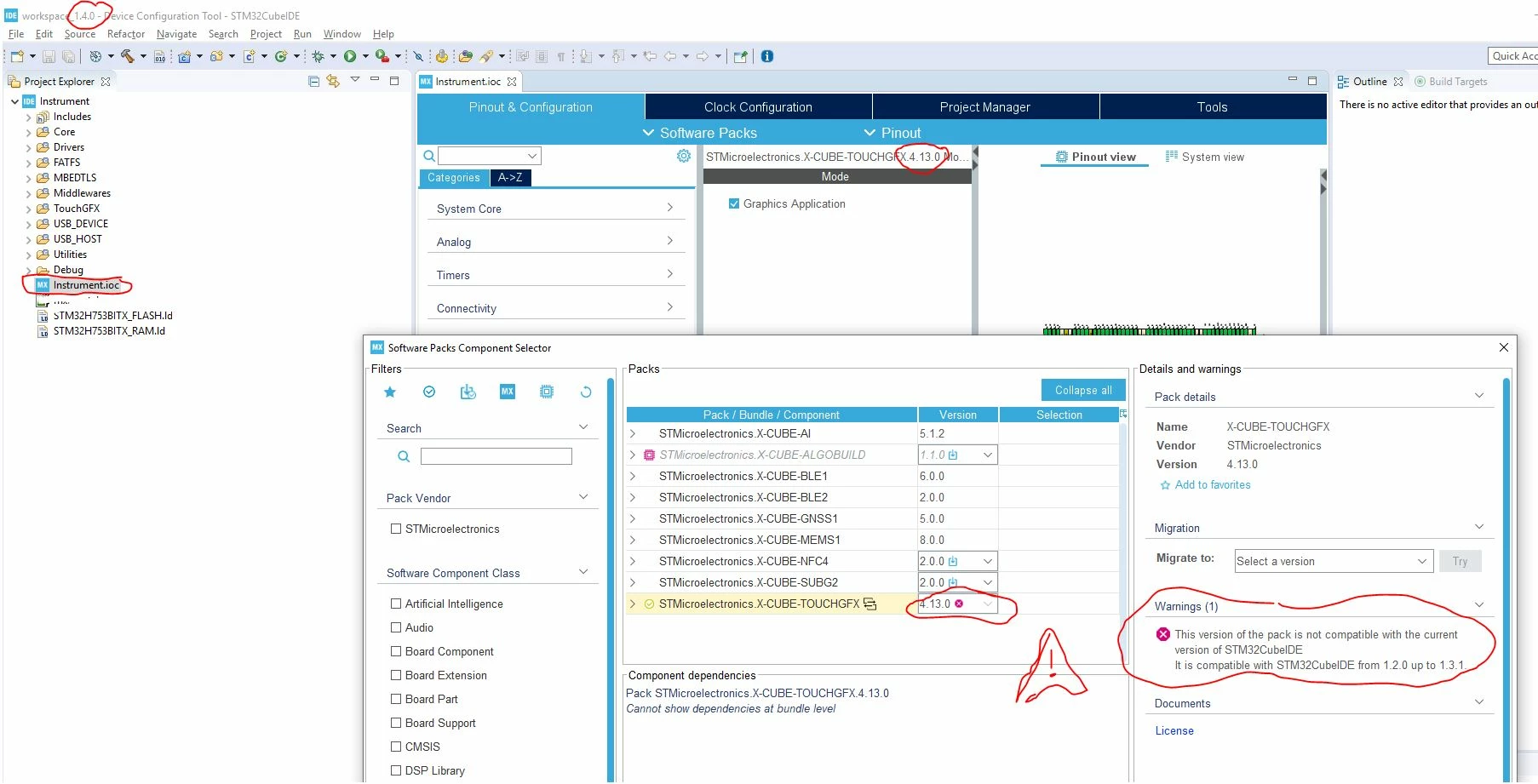Viewport: 1538px width, 784px height.
Task: Select the X-CUBE-MEMS1 pack row
Action: [x=873, y=540]
